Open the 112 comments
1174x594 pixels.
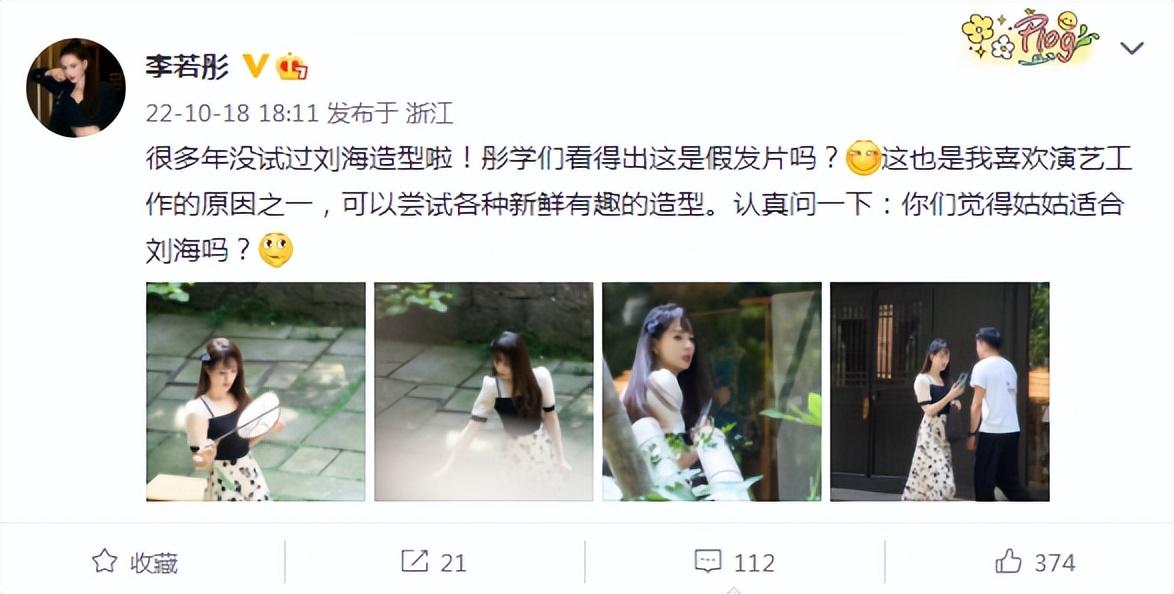pos(754,563)
